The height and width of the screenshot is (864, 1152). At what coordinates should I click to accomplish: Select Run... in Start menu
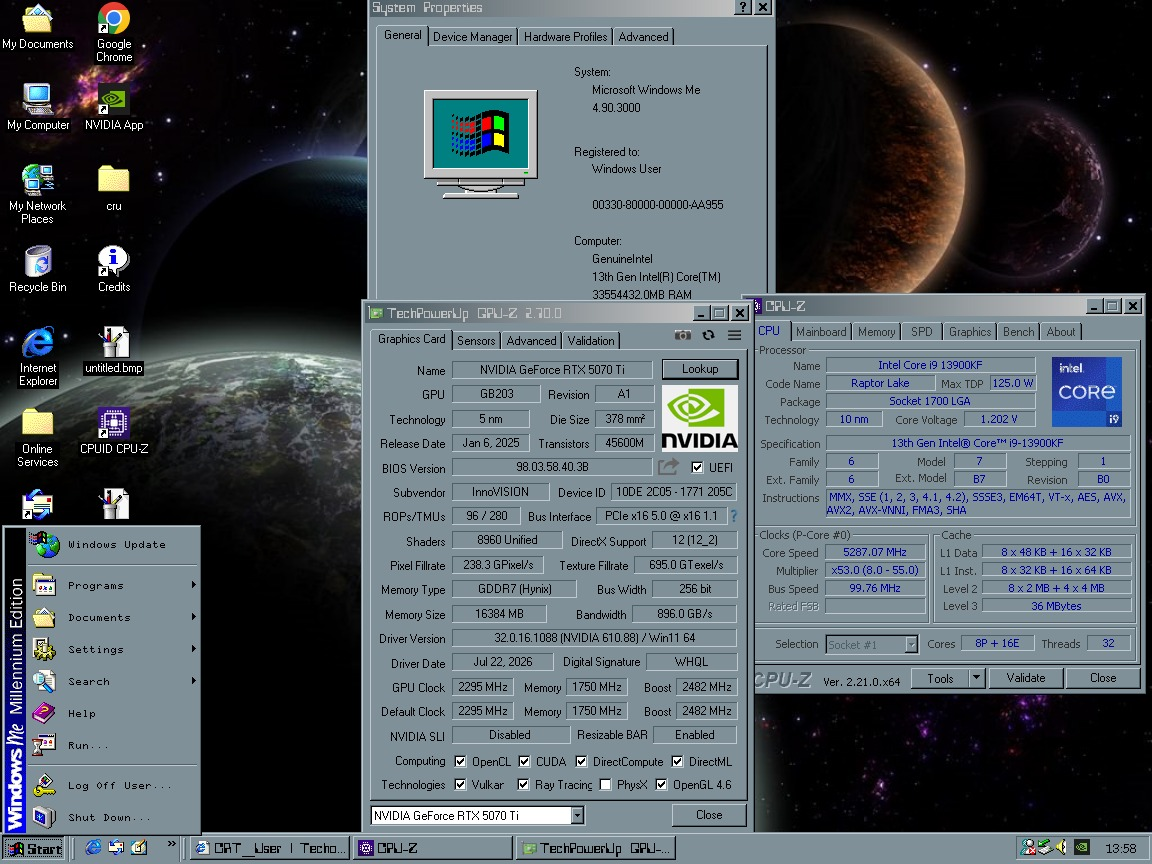click(114, 746)
